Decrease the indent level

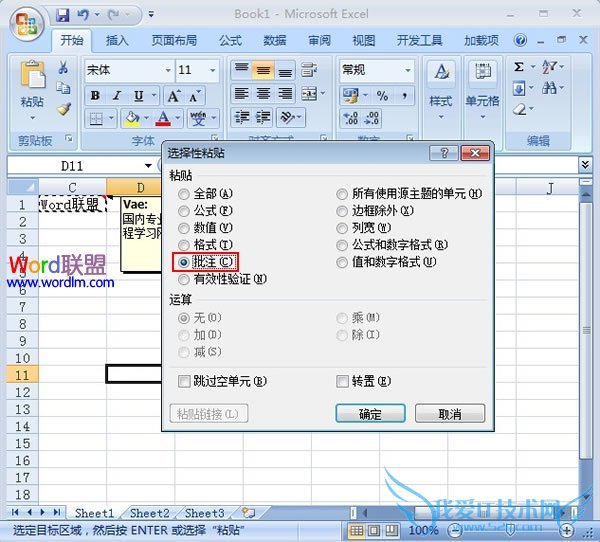point(241,117)
